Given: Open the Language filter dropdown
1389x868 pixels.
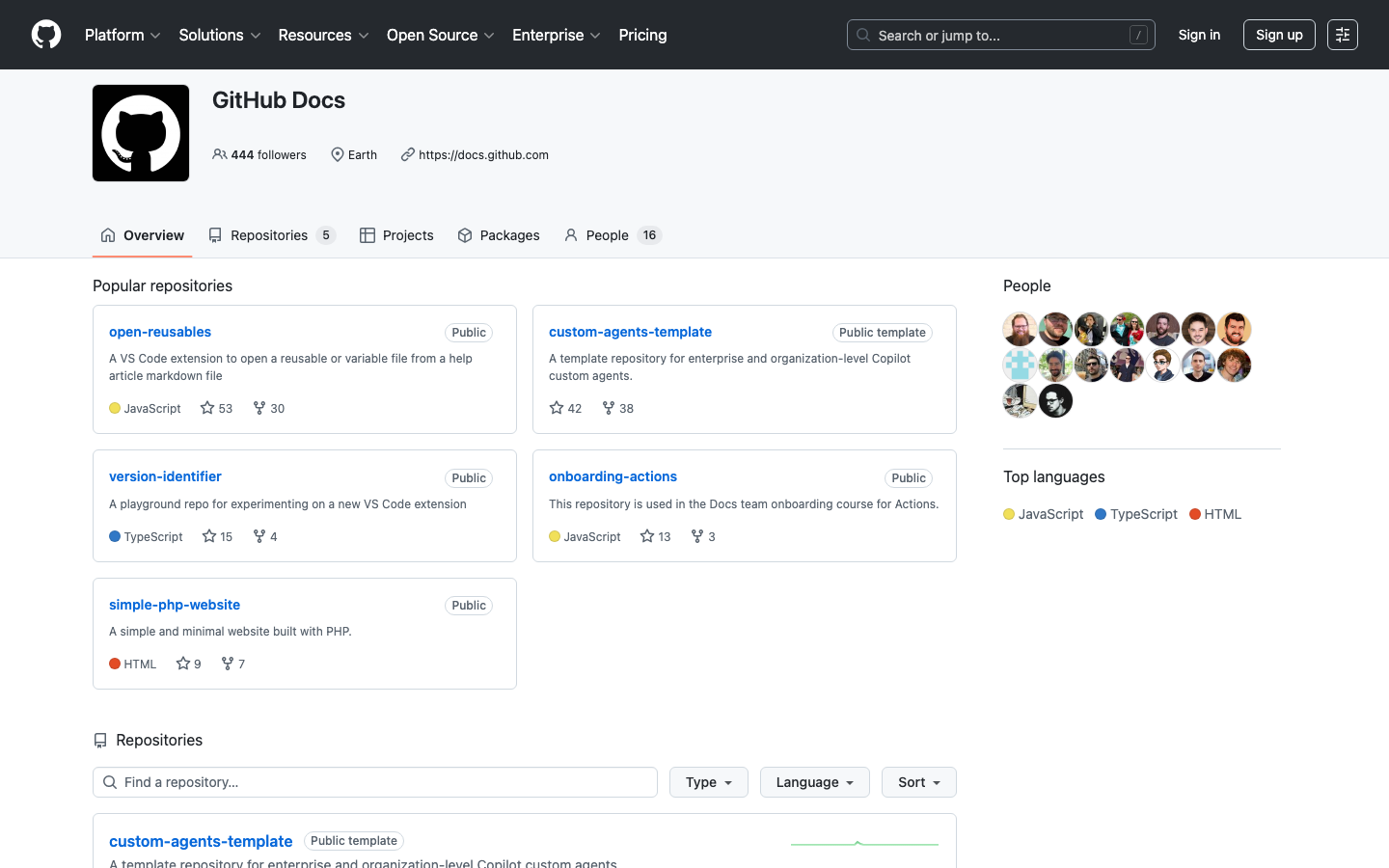Looking at the screenshot, I should click(815, 782).
